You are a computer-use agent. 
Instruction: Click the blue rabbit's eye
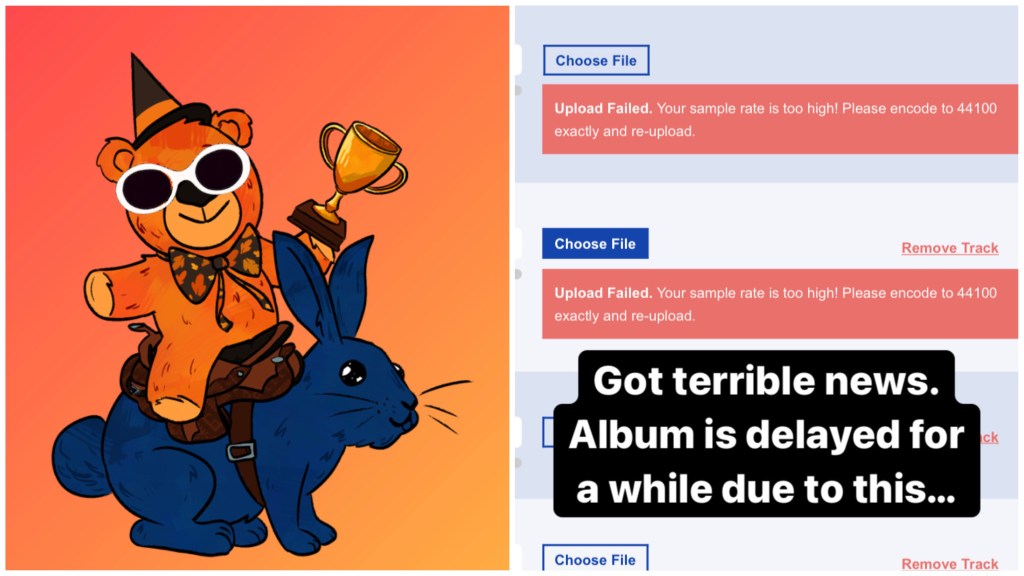point(353,373)
